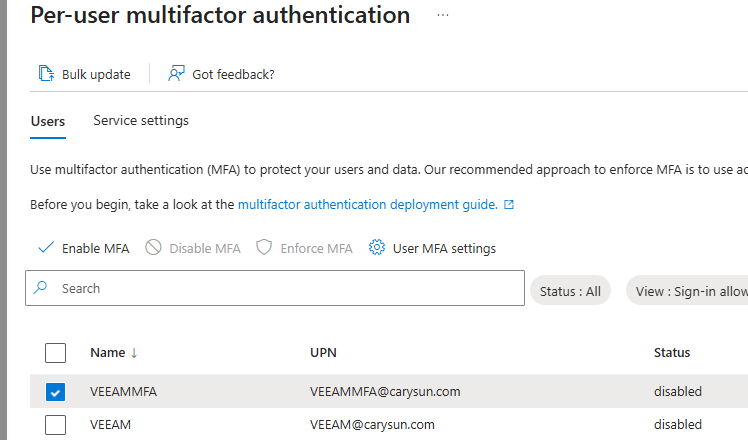Click external link icon beside deployment guide
Screen dimensions: 748x440
point(509,205)
